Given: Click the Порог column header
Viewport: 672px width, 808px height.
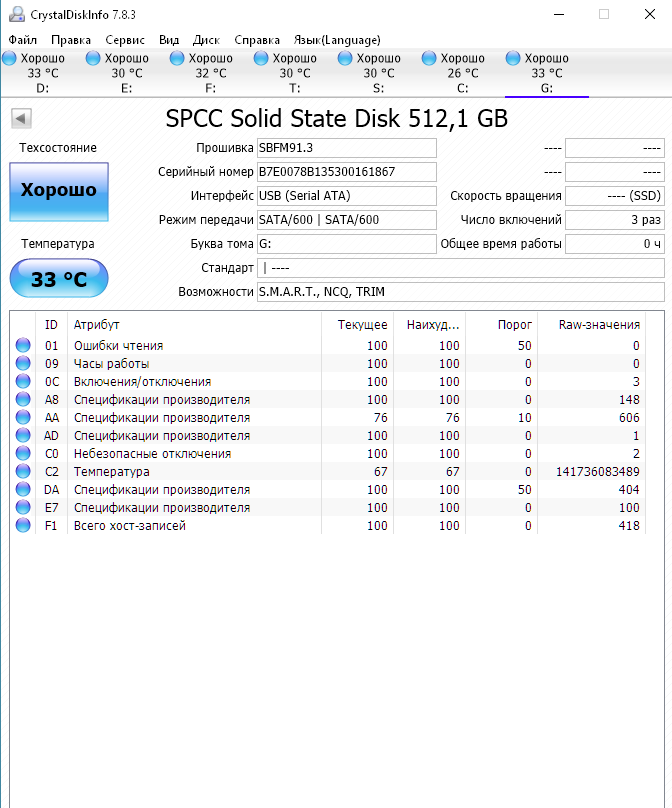Looking at the screenshot, I should tap(501, 325).
